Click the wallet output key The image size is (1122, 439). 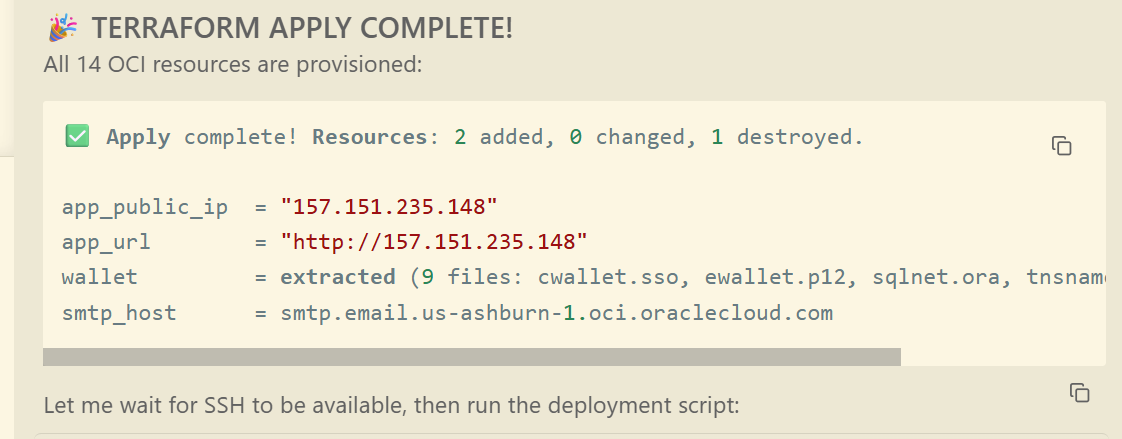point(100,277)
